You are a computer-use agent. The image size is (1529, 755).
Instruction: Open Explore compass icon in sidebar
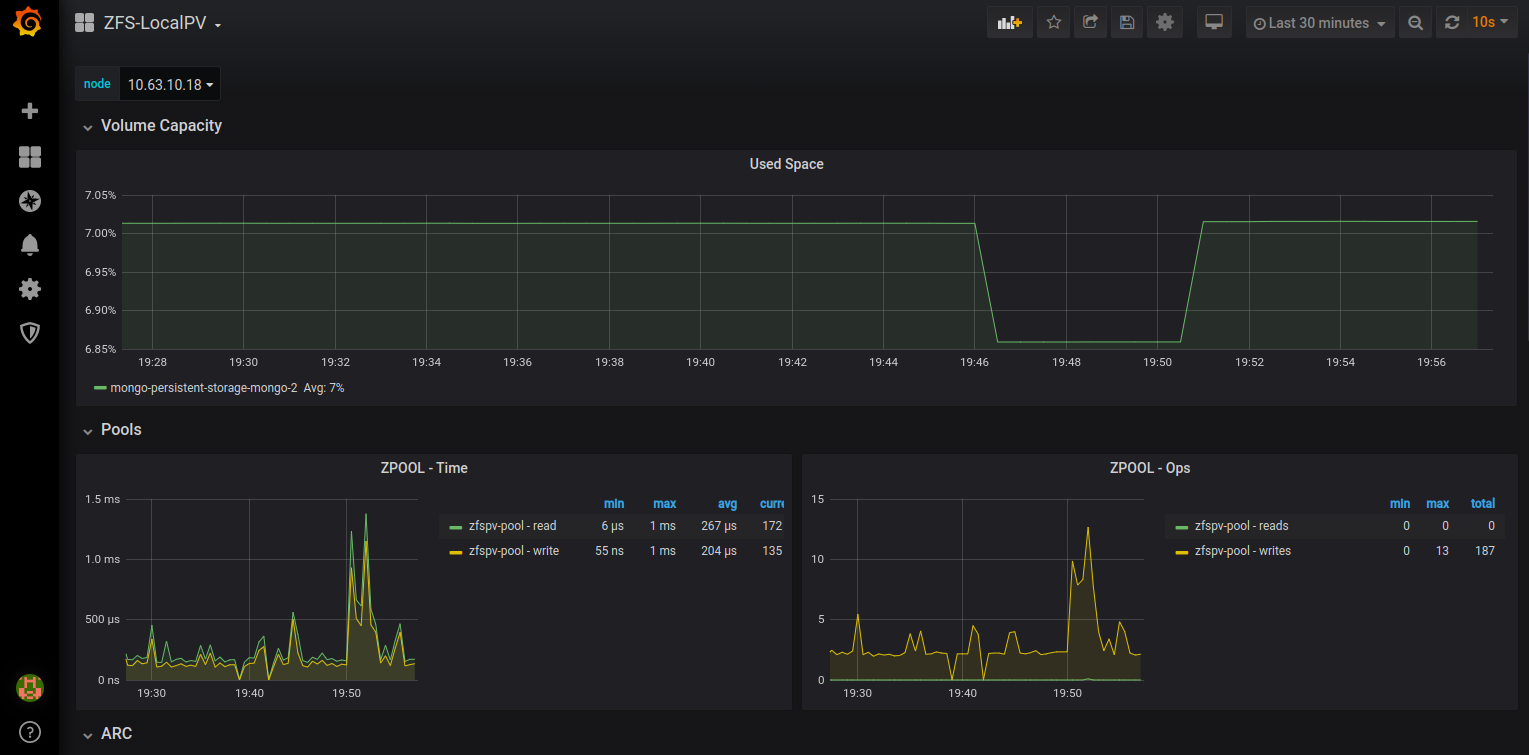point(29,201)
